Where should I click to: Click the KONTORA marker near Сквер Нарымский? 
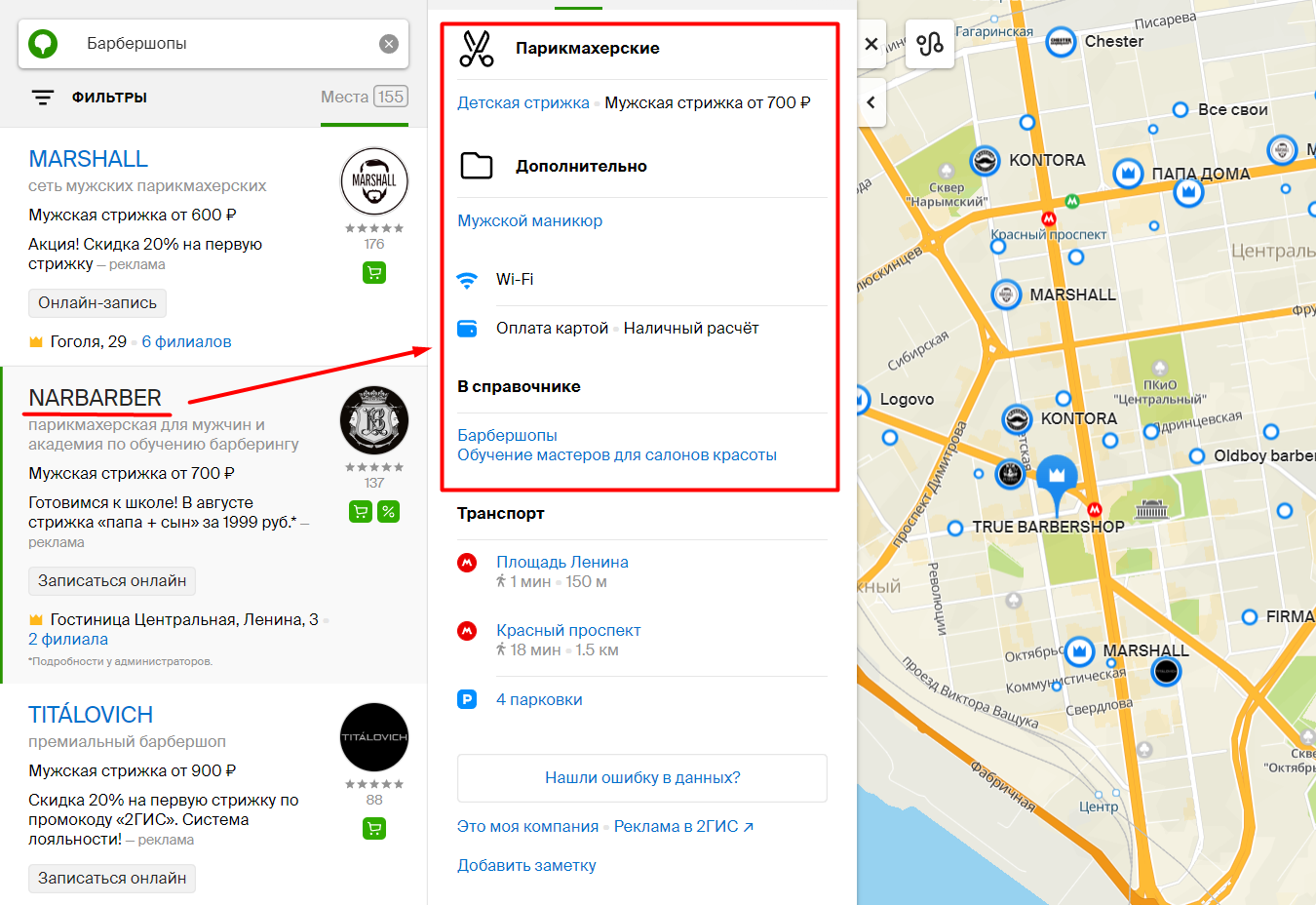[x=985, y=161]
